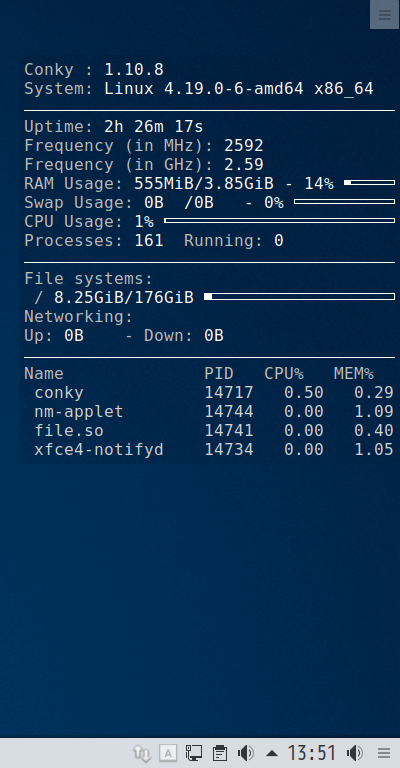Open the network connection monitor tray icon
Viewport: 400px width, 768px height.
pyautogui.click(x=194, y=753)
